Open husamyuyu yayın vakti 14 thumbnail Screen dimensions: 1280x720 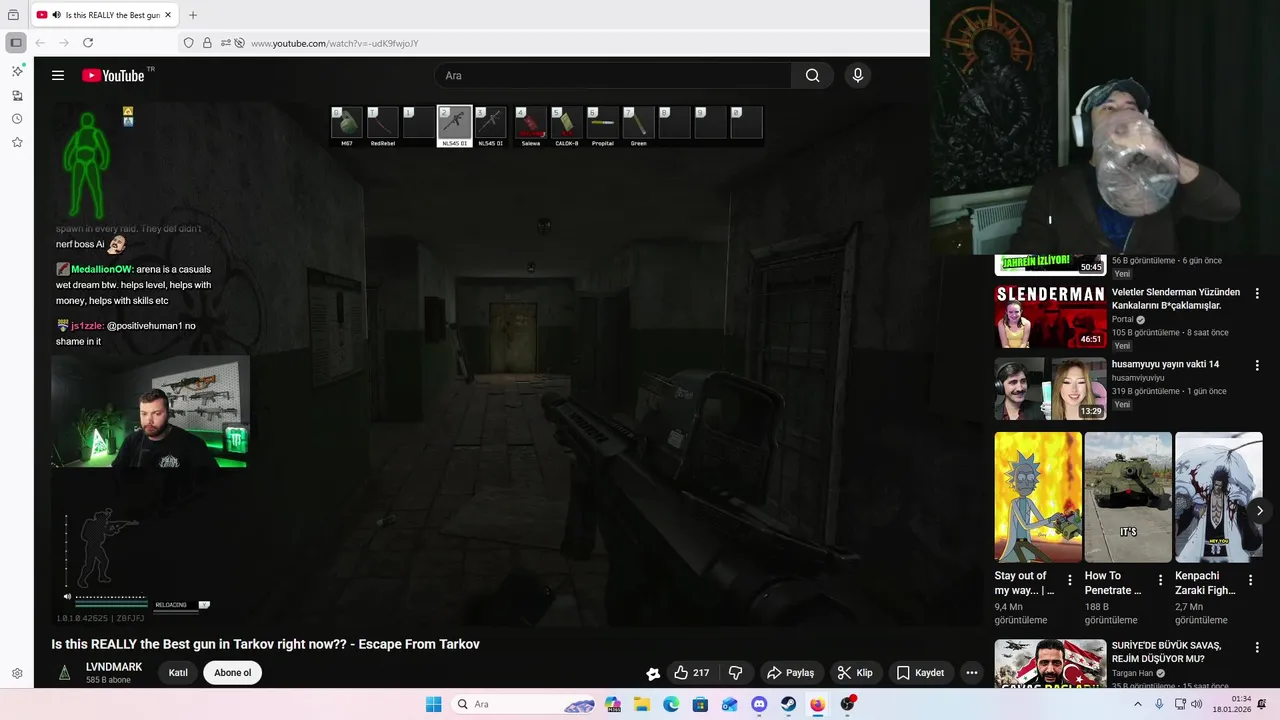[x=1050, y=388]
